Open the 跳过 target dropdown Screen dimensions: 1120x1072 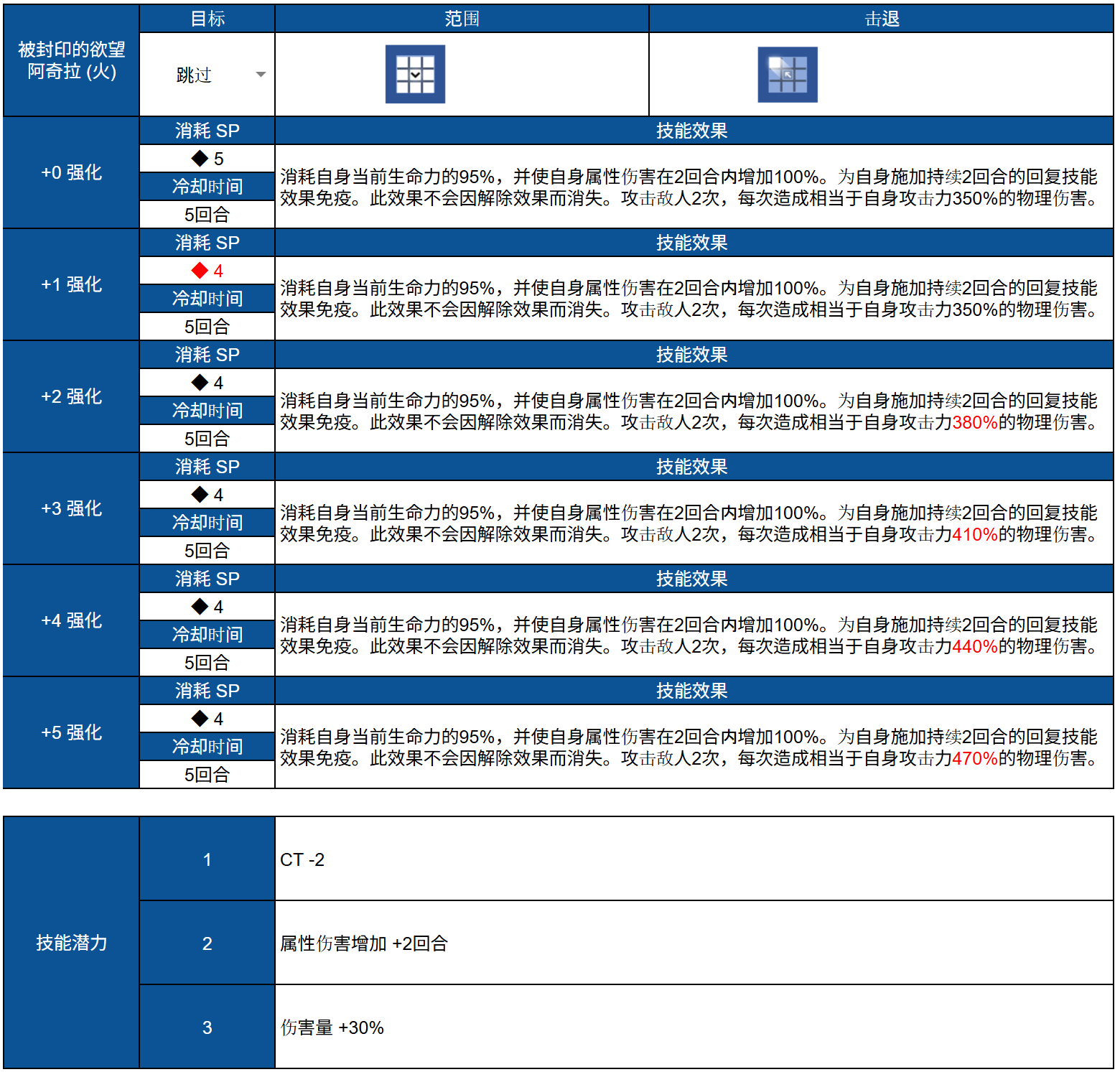coord(261,75)
